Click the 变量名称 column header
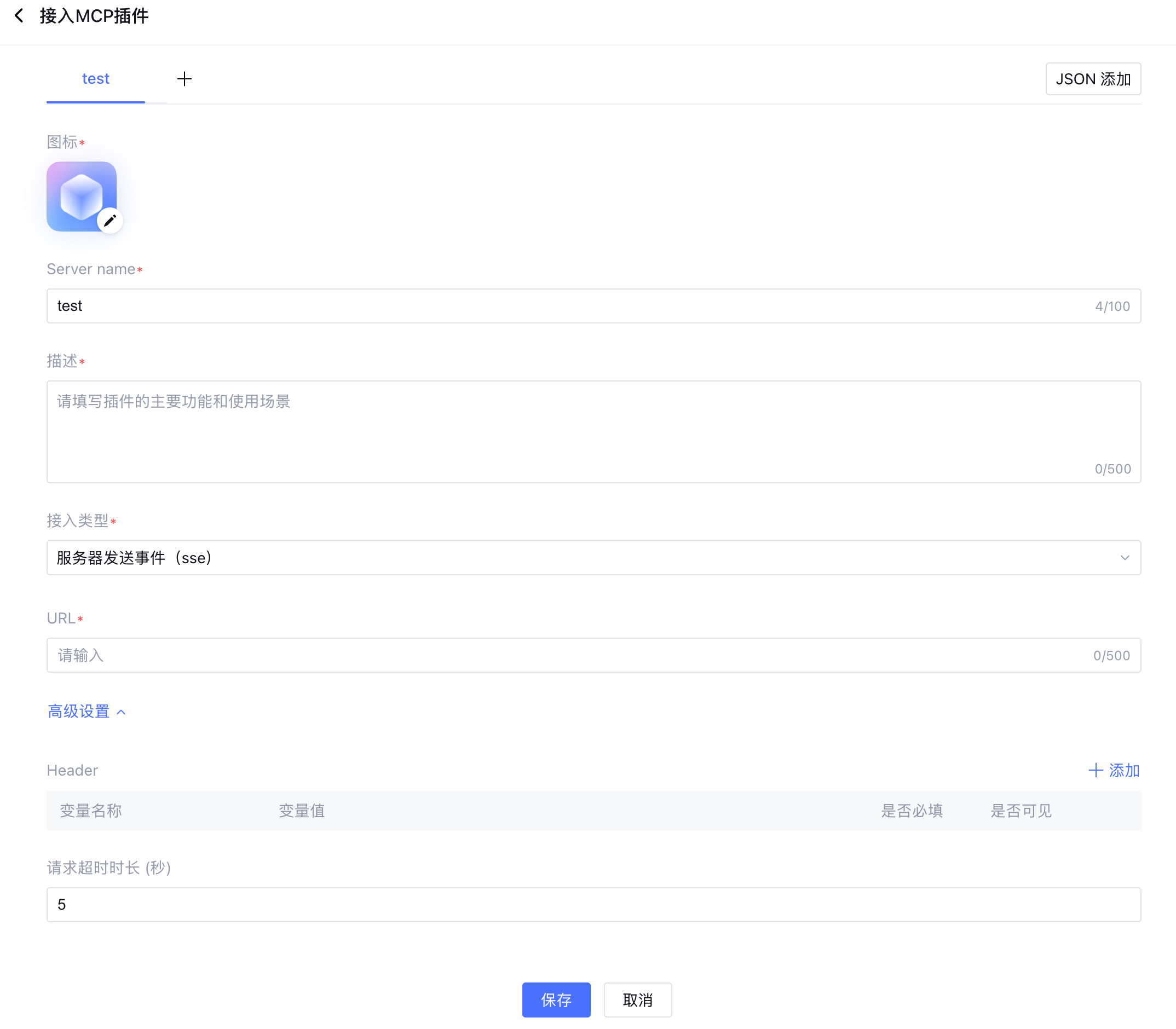Screen dimensions: 1176x1029 (91, 810)
